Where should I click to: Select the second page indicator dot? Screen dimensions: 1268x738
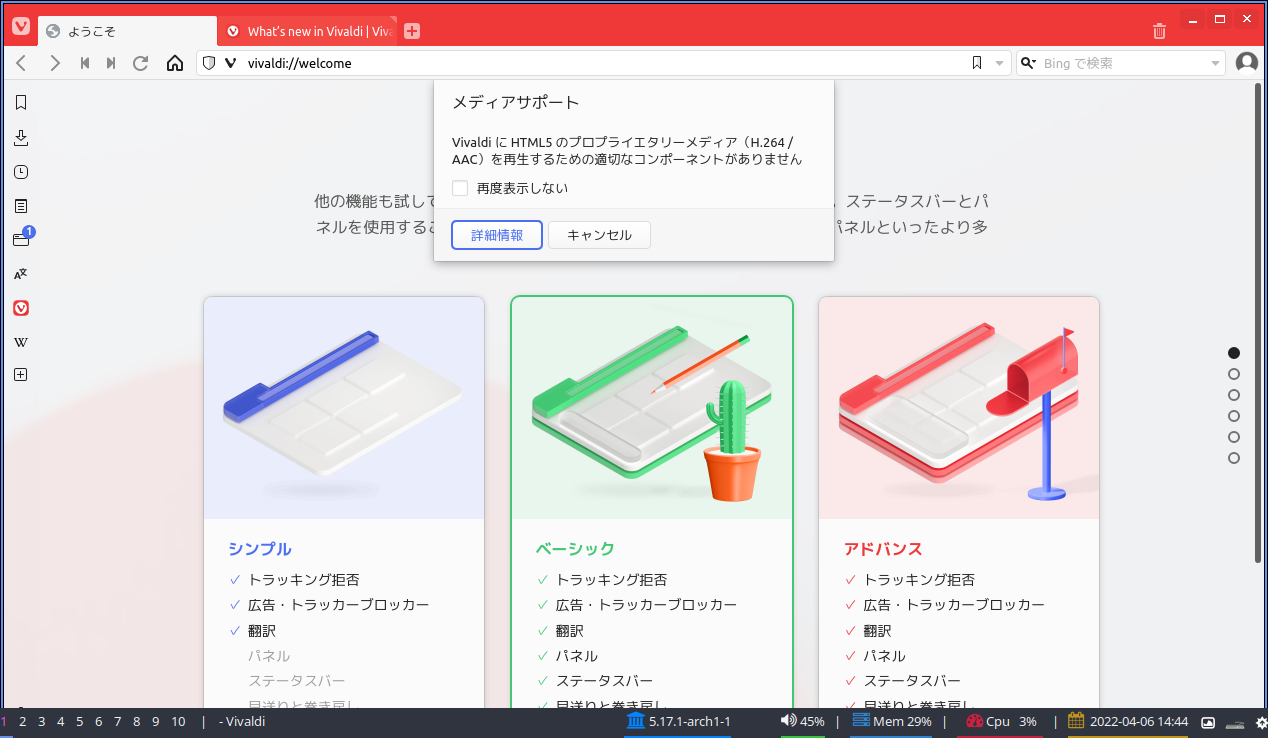coord(1234,374)
